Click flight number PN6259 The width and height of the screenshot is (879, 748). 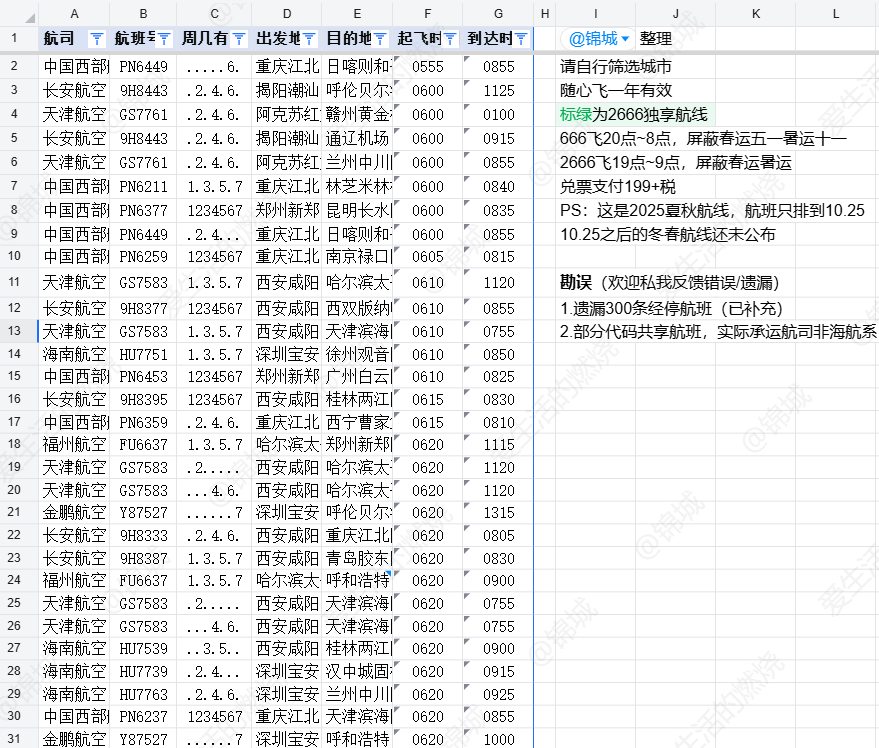click(x=143, y=257)
